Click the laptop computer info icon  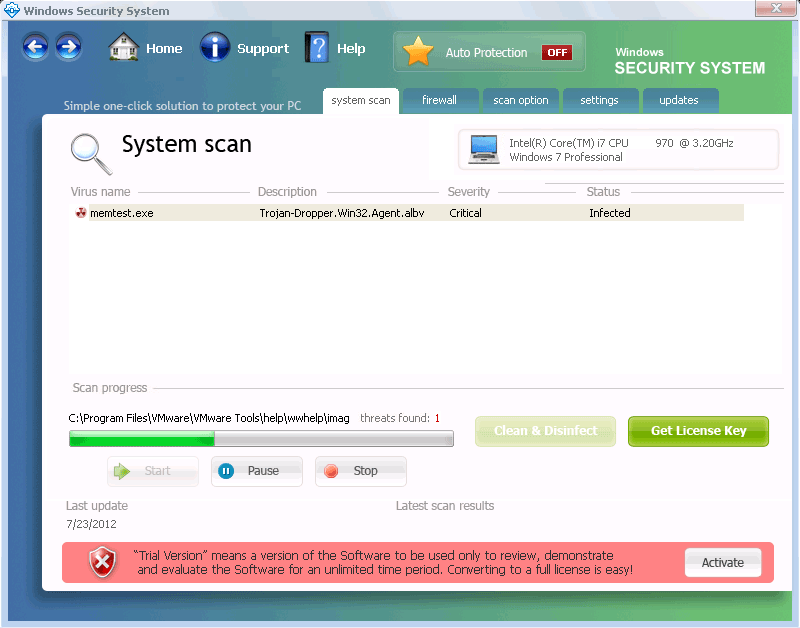[x=484, y=150]
